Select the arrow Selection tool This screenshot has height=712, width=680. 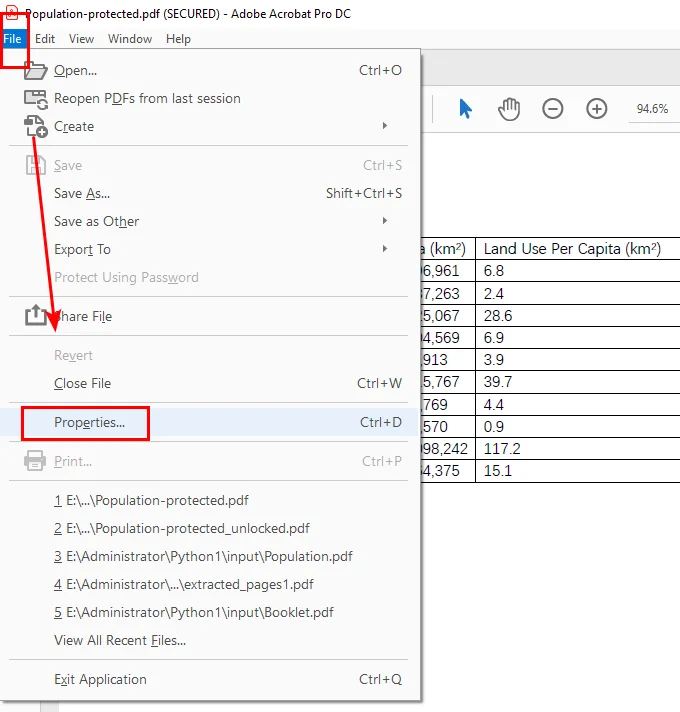465,109
